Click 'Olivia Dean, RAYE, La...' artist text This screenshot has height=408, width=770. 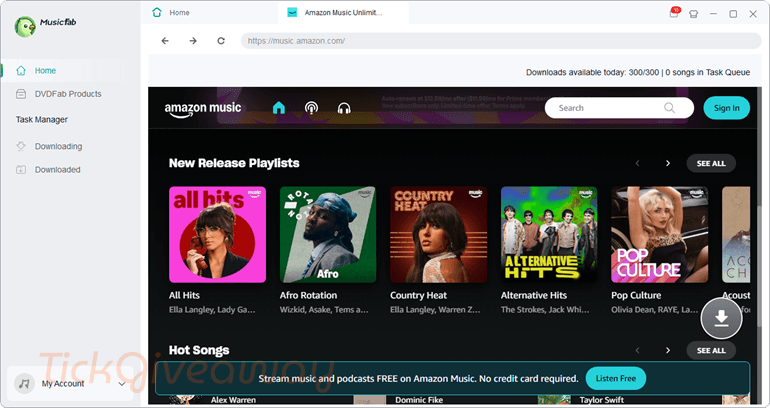tap(655, 310)
